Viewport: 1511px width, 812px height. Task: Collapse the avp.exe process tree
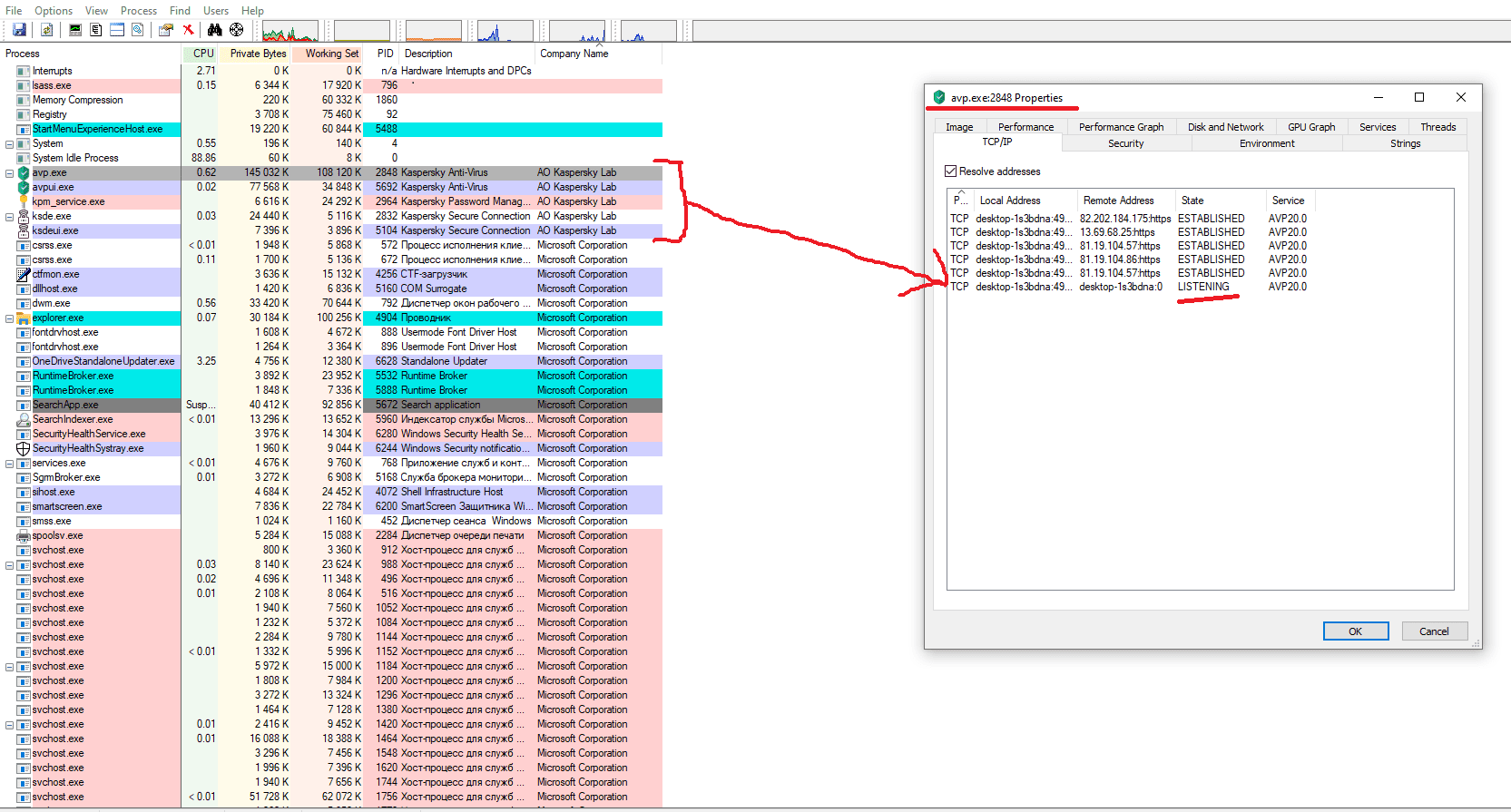[x=9, y=173]
